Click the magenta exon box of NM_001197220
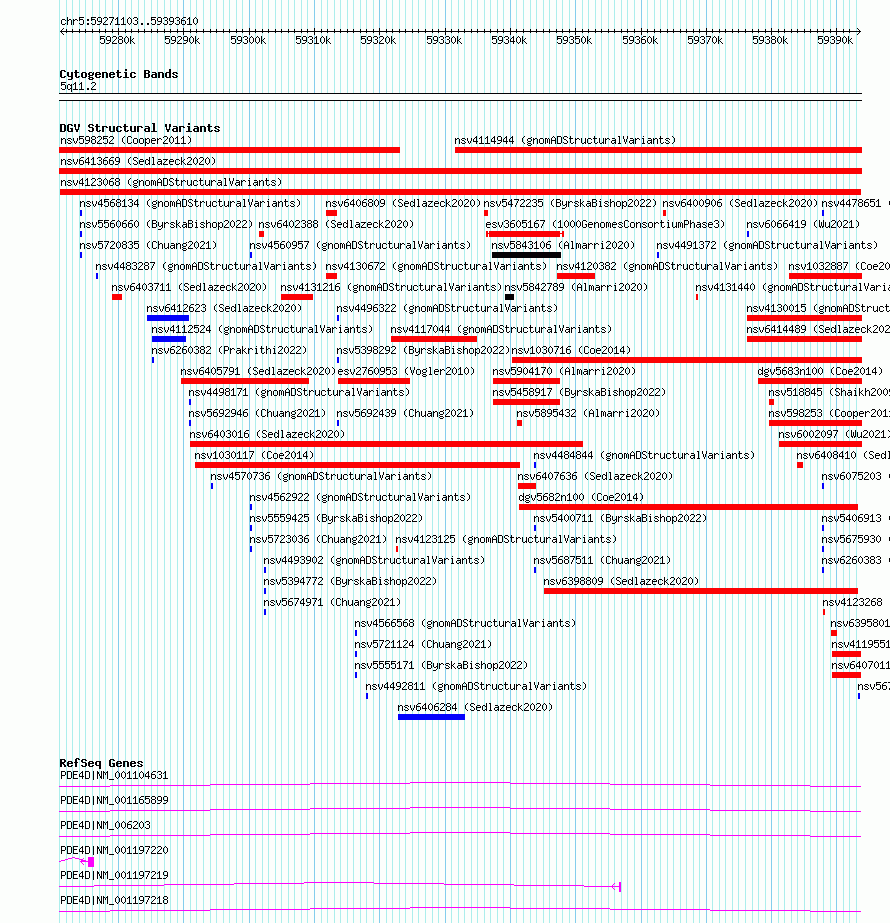The width and height of the screenshot is (890, 923). tap(91, 862)
